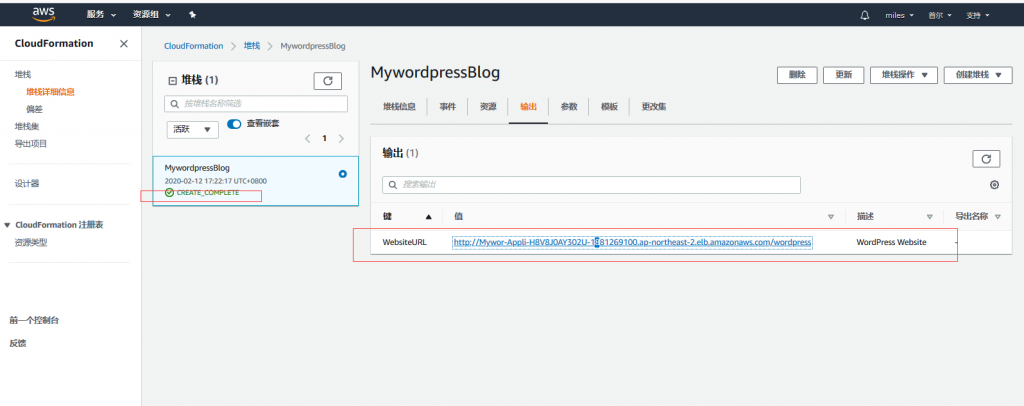Click the 堆栈 breadcrumb link
Screen dimensions: 1024x406
click(251, 46)
